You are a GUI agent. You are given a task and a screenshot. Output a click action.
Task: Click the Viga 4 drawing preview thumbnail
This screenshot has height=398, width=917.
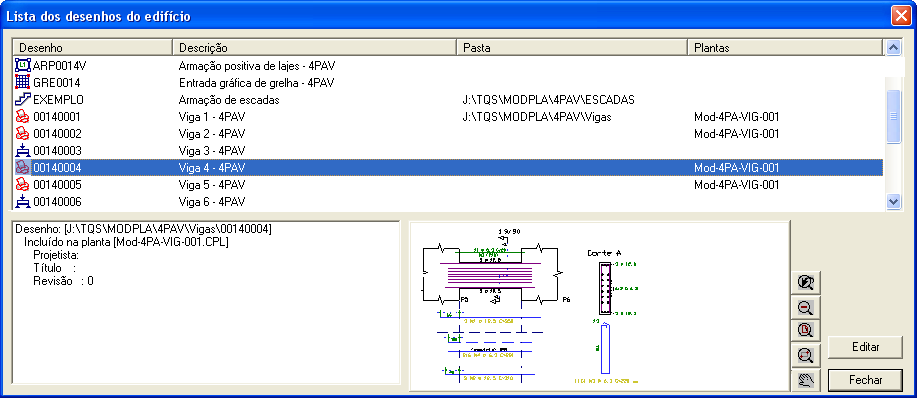[x=599, y=306]
